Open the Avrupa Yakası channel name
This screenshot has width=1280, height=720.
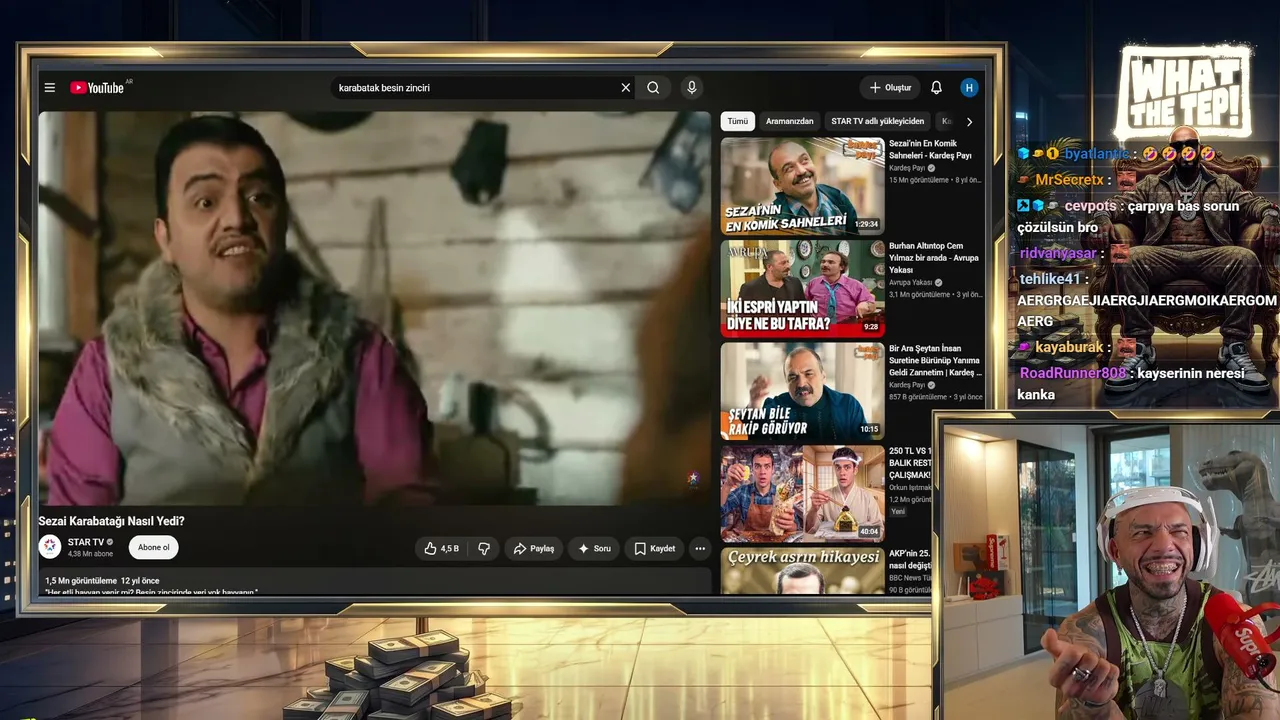pos(912,283)
